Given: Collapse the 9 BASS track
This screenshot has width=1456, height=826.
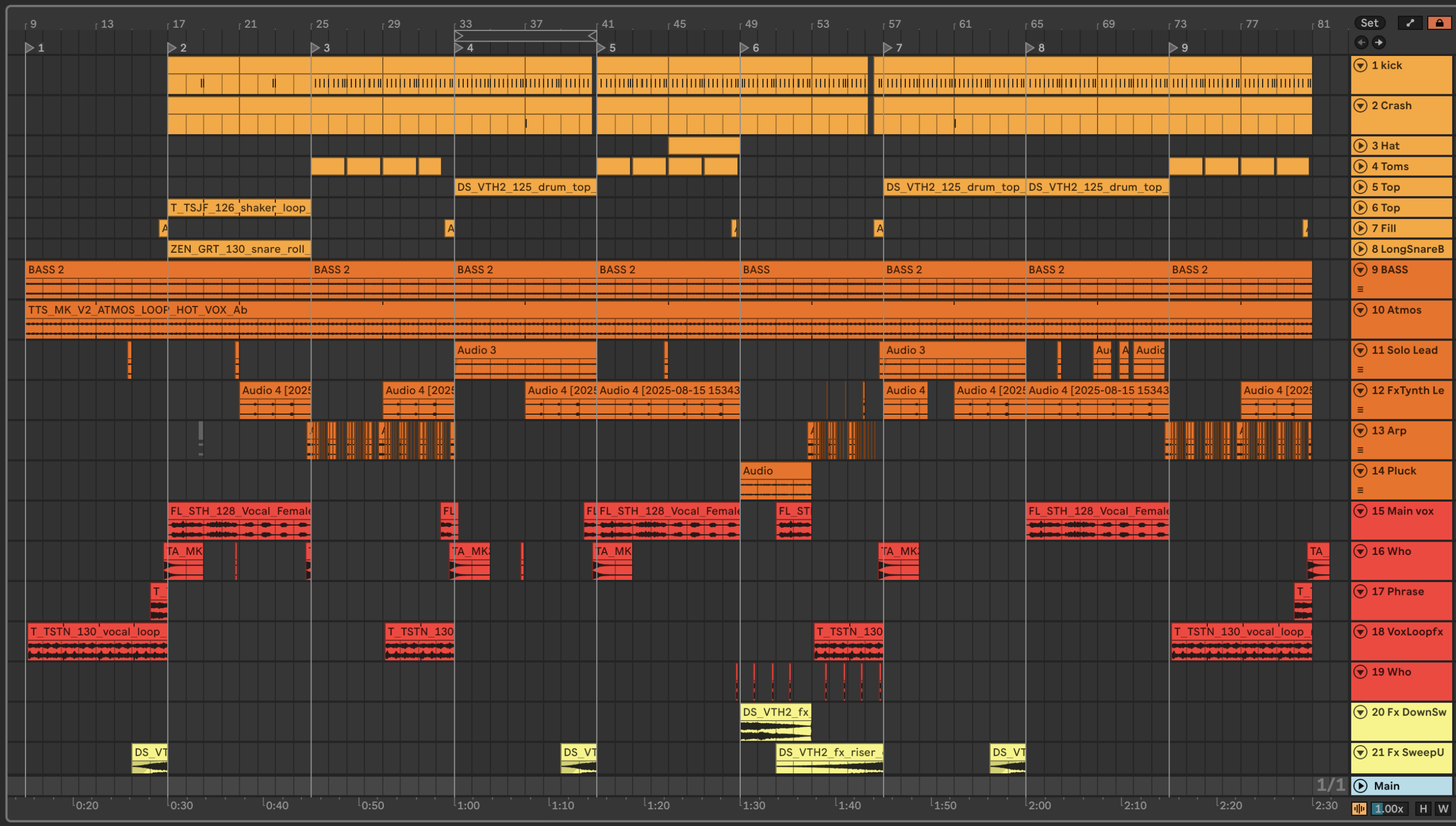Looking at the screenshot, I should click(1360, 269).
